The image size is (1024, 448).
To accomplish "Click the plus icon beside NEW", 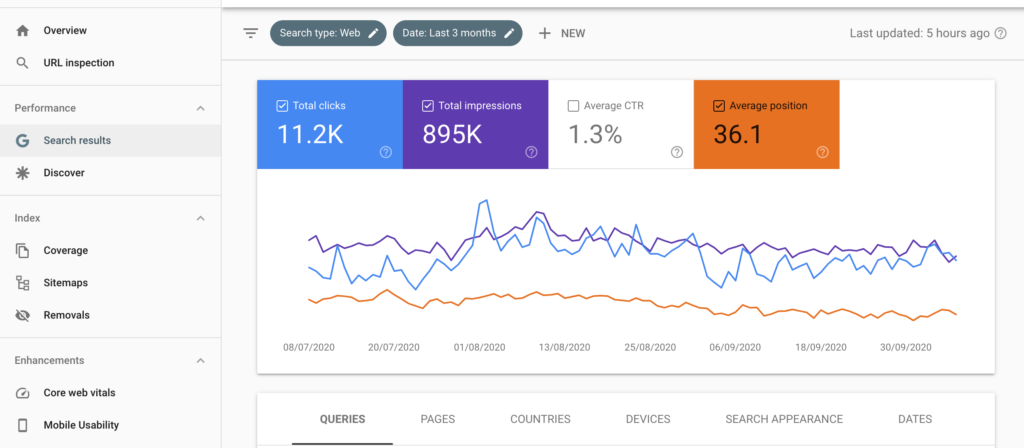I will pos(545,33).
